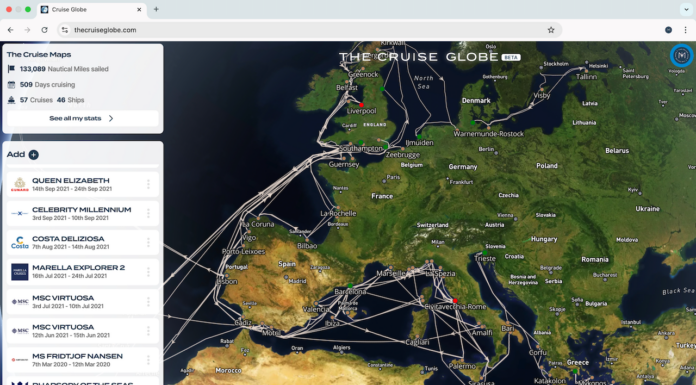Open options menu for MS Fridtjof Nansen cruise
Screen dimensions: 696x385
148,360
